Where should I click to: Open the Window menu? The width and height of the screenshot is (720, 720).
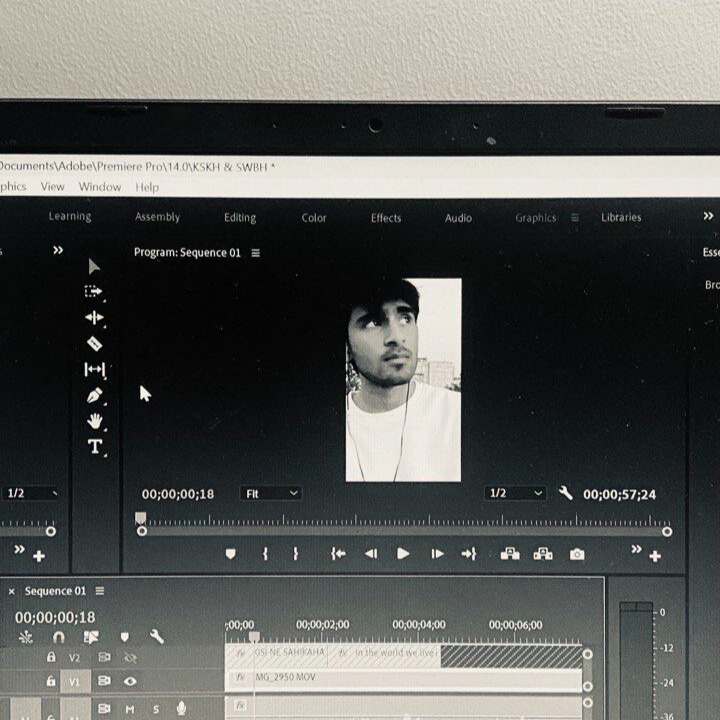[100, 187]
